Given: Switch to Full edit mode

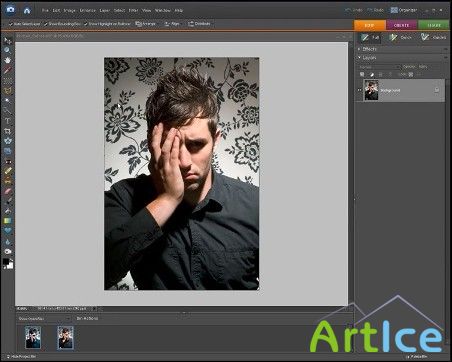Looking at the screenshot, I should (371, 38).
